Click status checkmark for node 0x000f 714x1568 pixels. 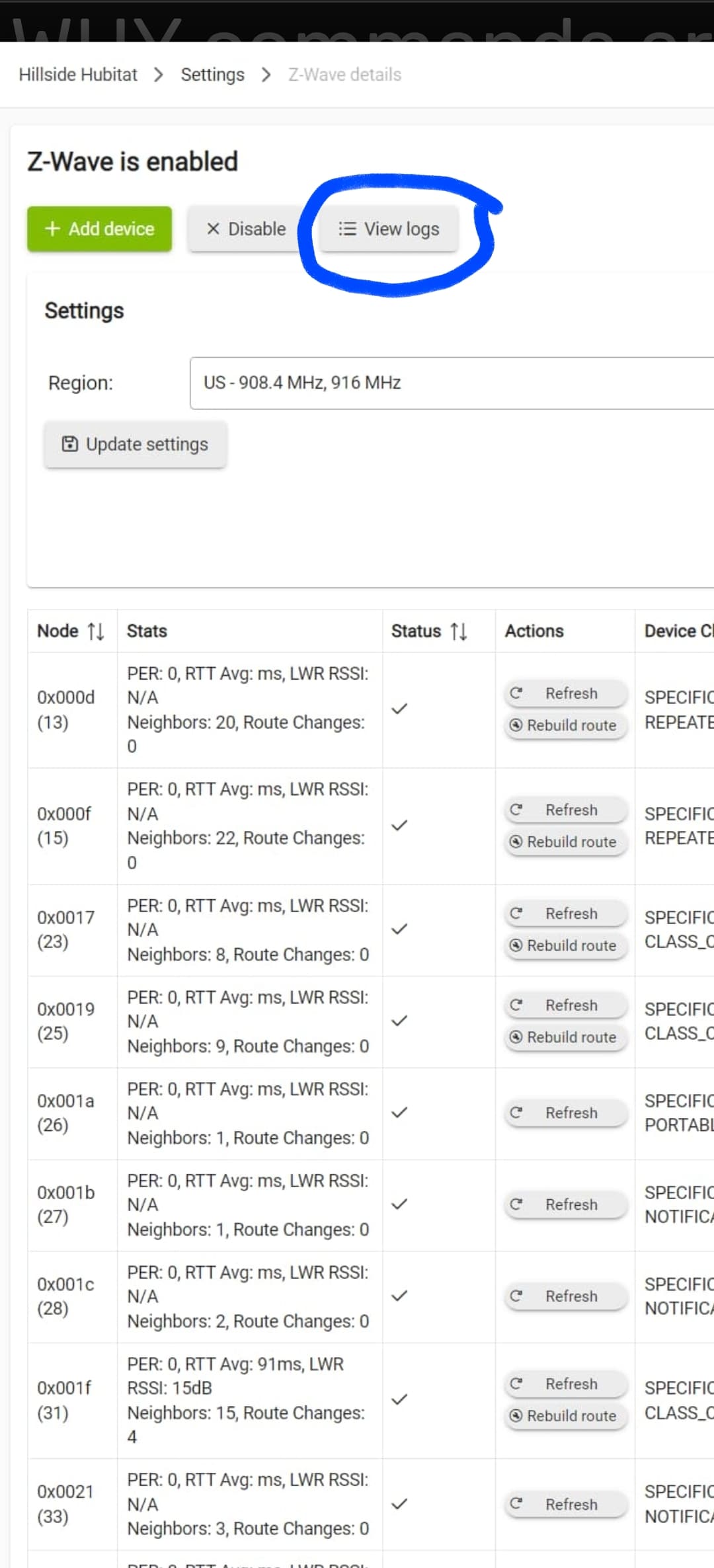pyautogui.click(x=399, y=826)
